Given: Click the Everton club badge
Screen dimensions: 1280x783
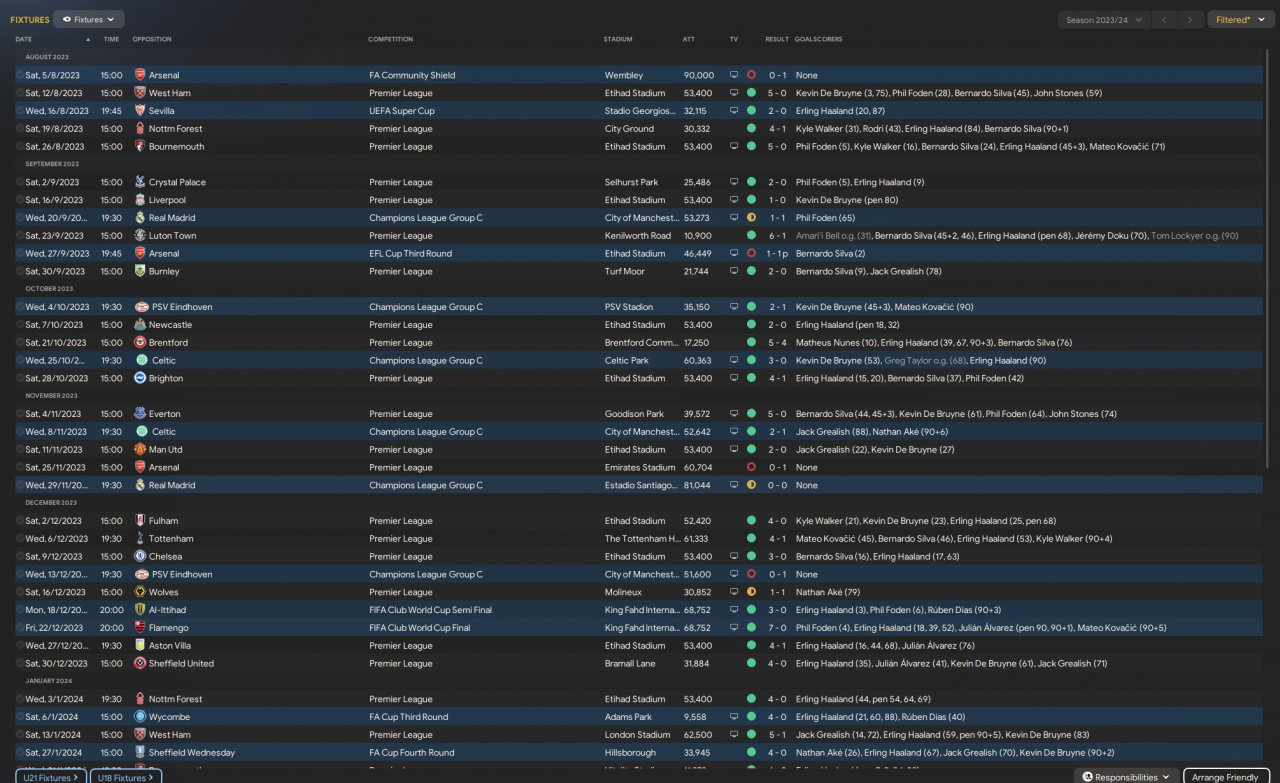Looking at the screenshot, I should [x=140, y=414].
